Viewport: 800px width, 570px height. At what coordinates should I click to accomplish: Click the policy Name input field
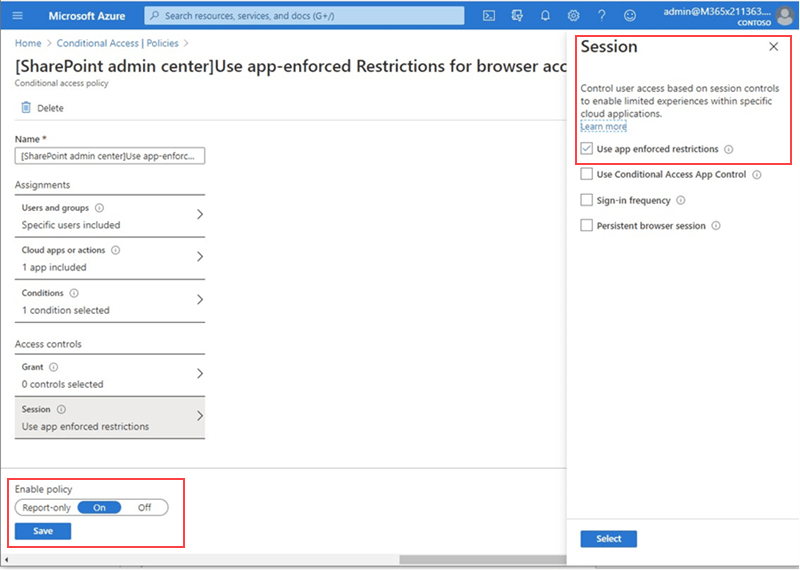tap(110, 156)
